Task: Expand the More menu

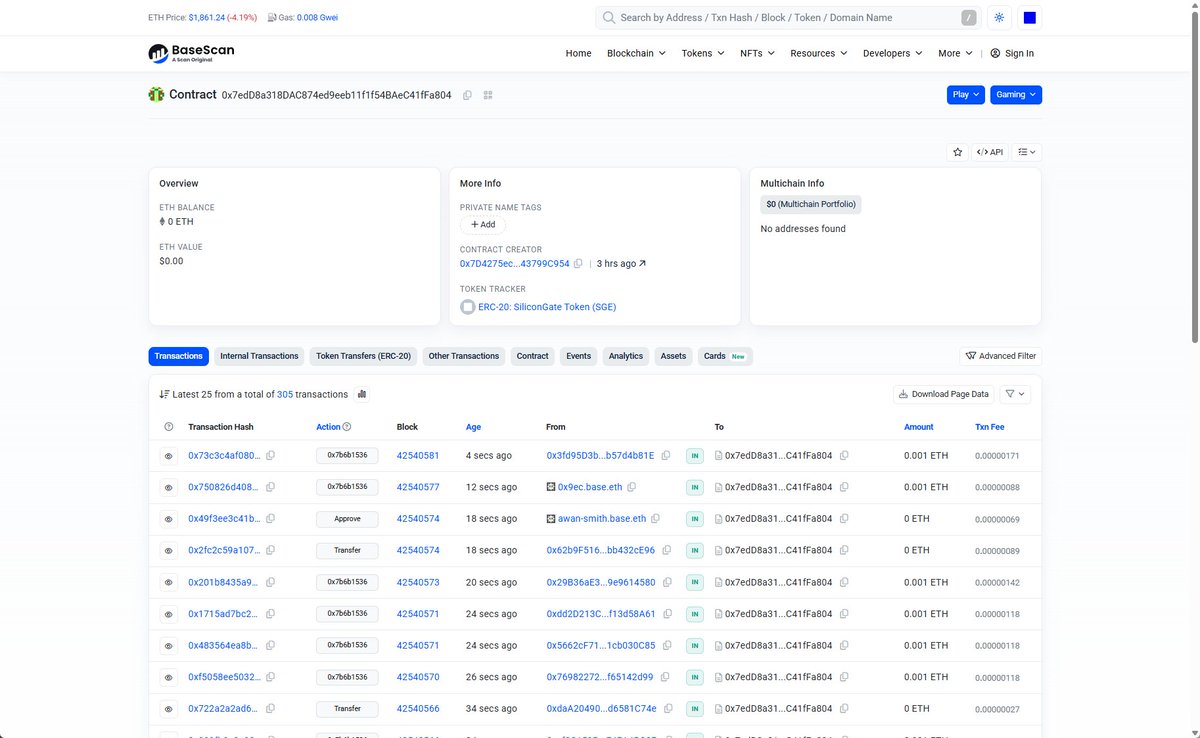Action: (x=955, y=53)
